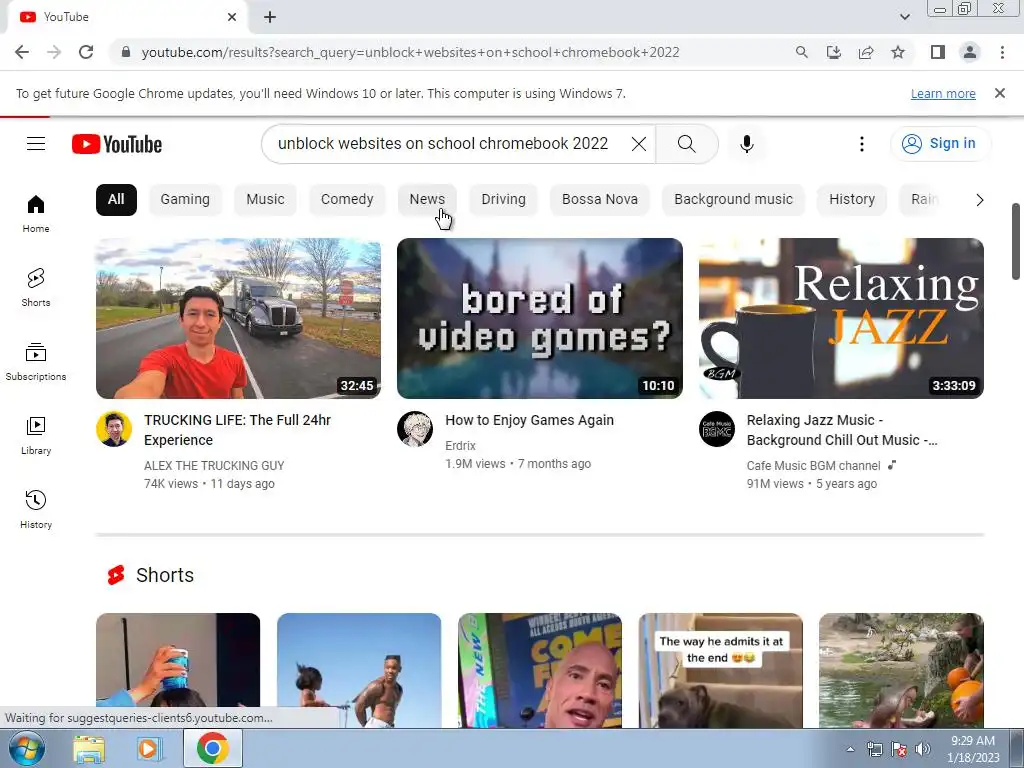Select the Driving filter chip
Image resolution: width=1024 pixels, height=768 pixels.
click(x=504, y=199)
